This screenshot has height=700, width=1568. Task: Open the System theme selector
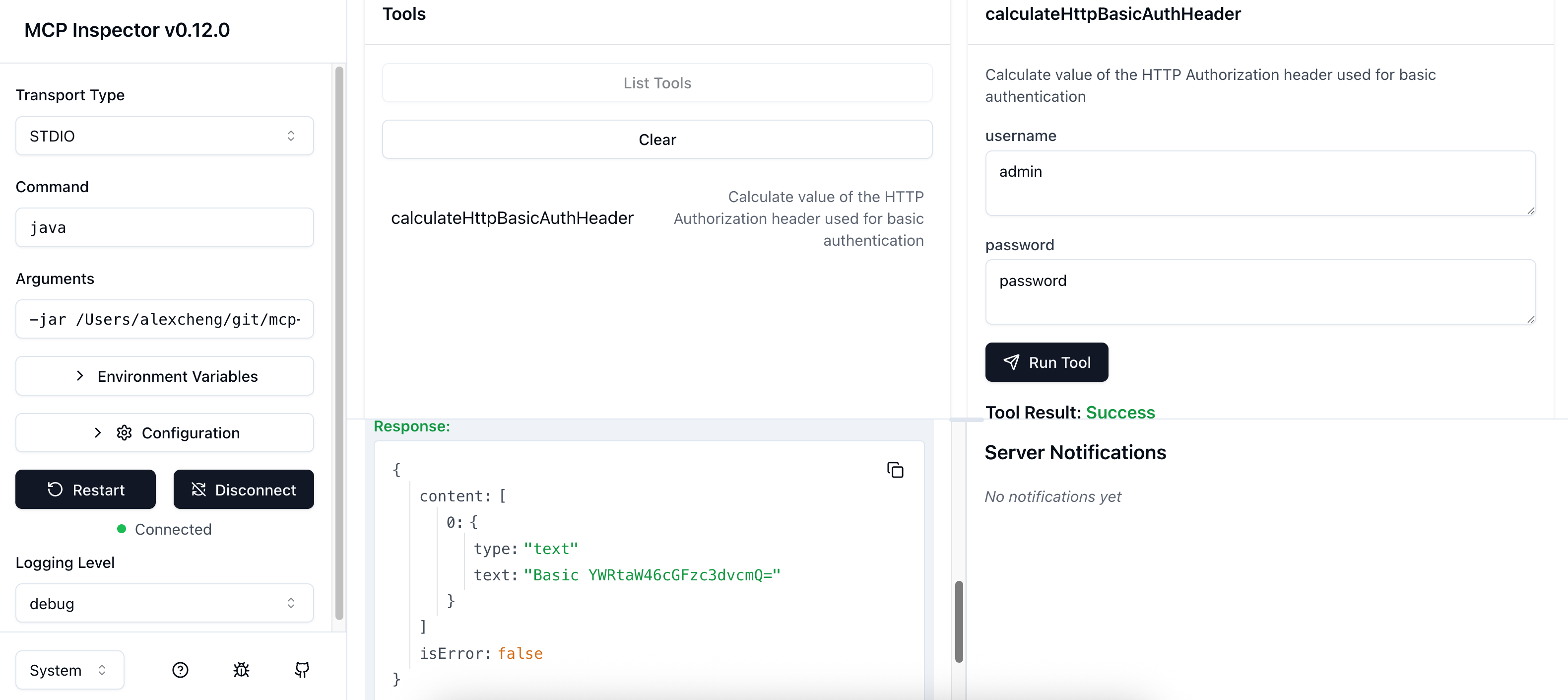tap(69, 670)
